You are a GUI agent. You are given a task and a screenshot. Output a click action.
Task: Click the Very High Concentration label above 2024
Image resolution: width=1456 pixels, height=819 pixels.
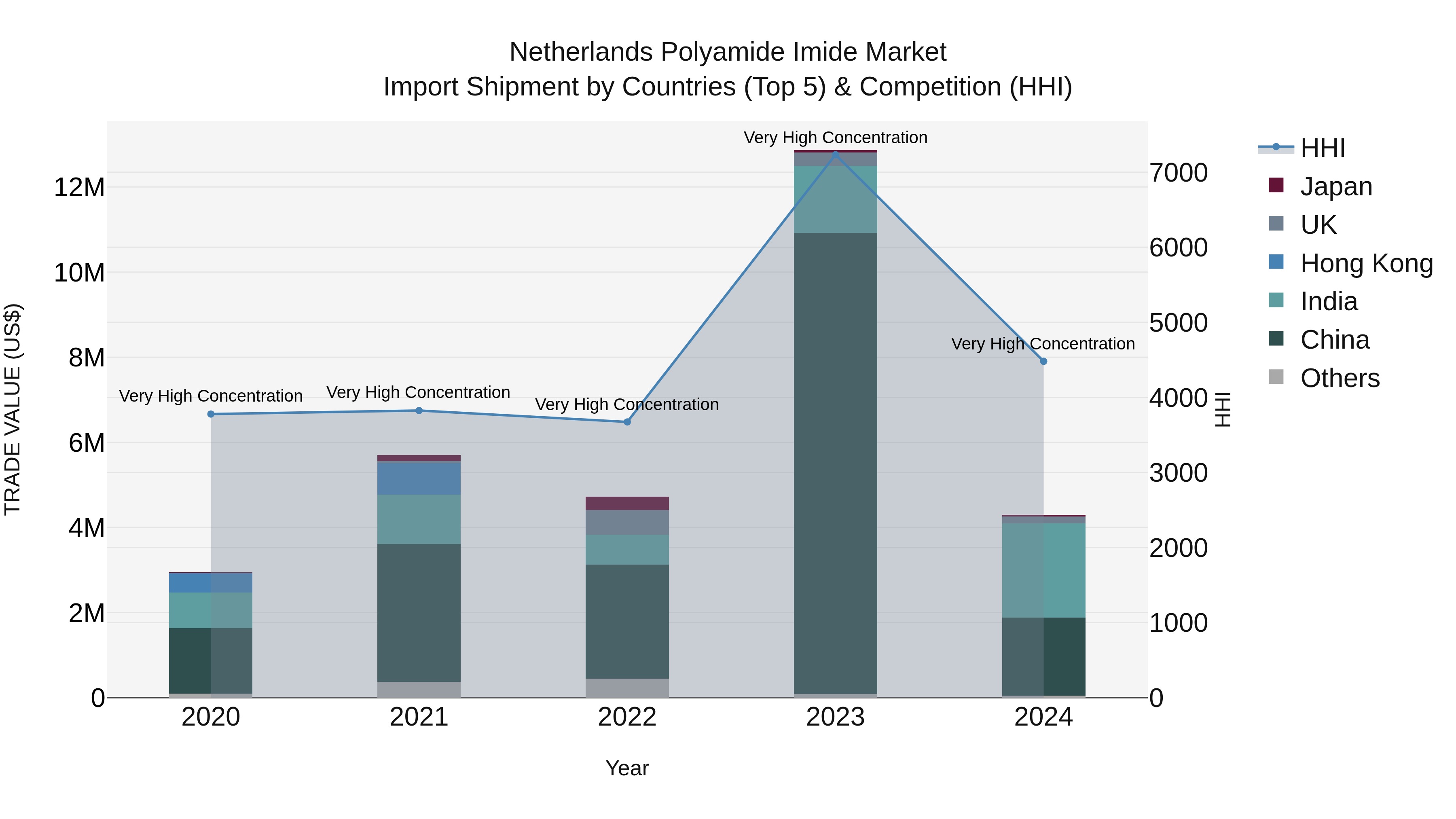point(1043,344)
